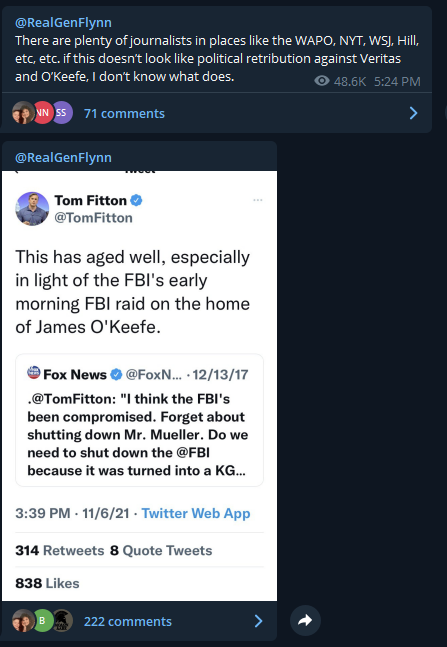Open the tweet's three-dot more menu
Image resolution: width=447 pixels, height=647 pixels.
pos(258,200)
